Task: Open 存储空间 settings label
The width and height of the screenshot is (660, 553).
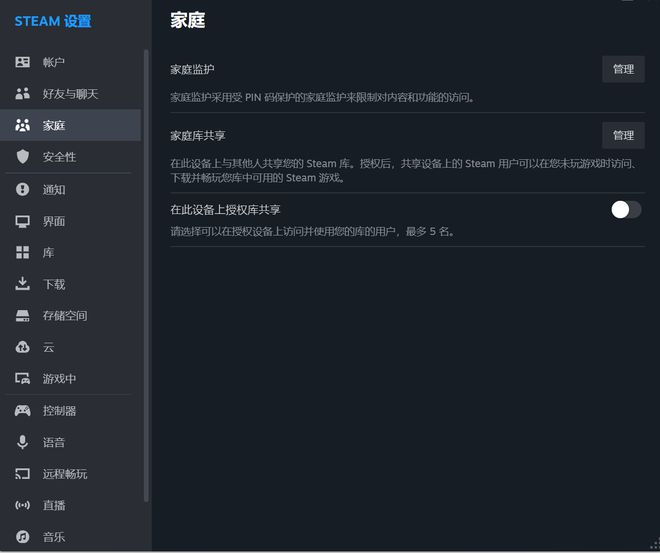Action: (x=65, y=316)
